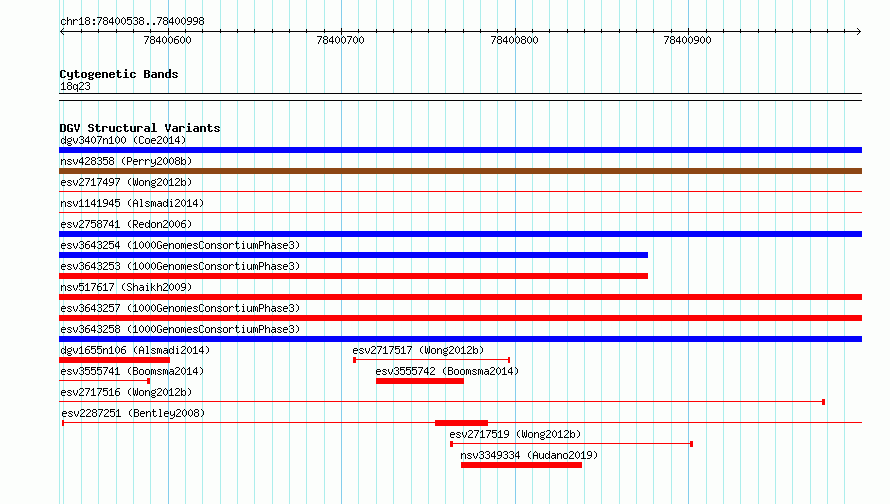This screenshot has width=890, height=504.
Task: Select the 18q23 band label
Action: coord(75,86)
